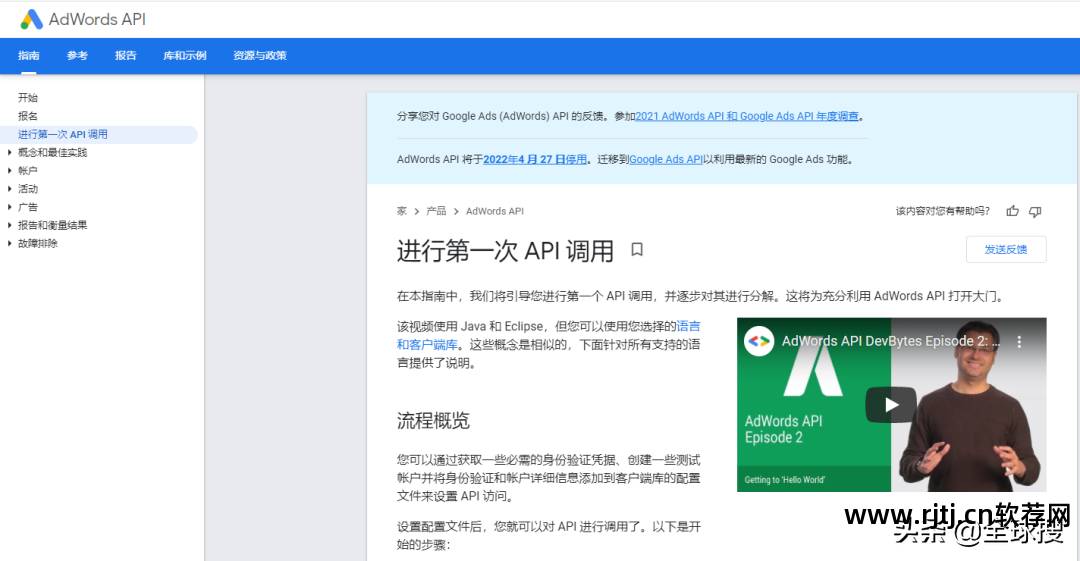Click the 产品 breadcrumb
Image resolution: width=1080 pixels, height=561 pixels.
pyautogui.click(x=436, y=211)
